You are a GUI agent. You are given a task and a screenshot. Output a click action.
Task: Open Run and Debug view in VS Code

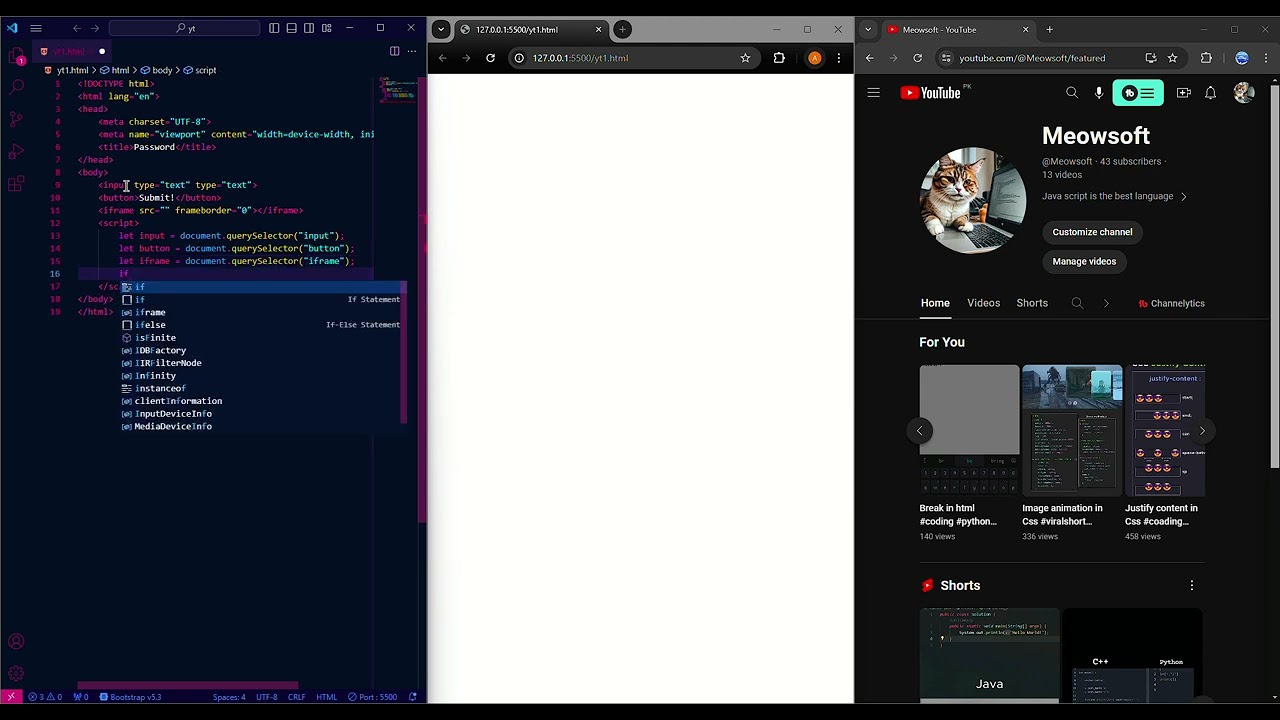[16, 152]
